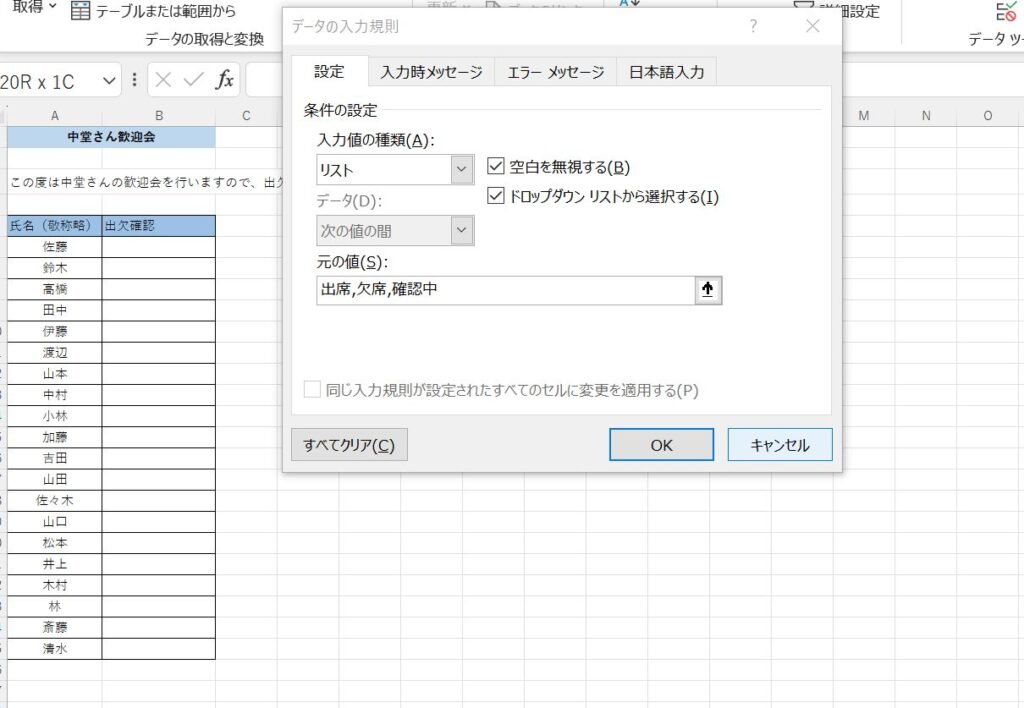
Task: Uncheck ドロップダウン リストから選択する
Action: (496, 197)
